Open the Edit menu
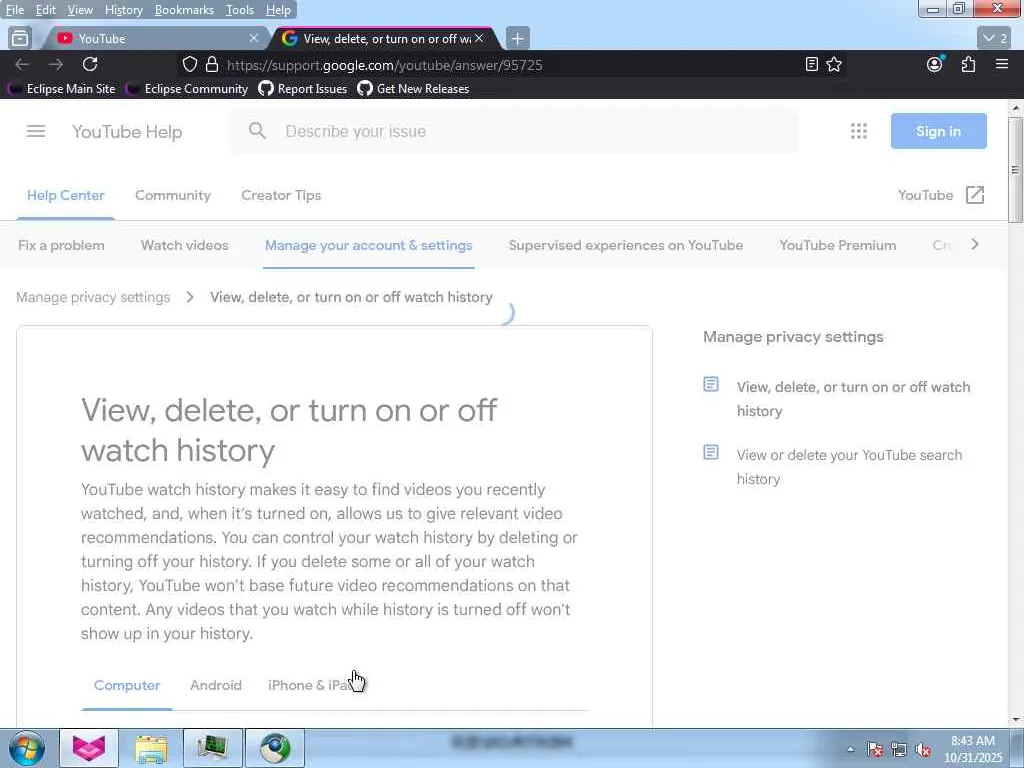 45,10
